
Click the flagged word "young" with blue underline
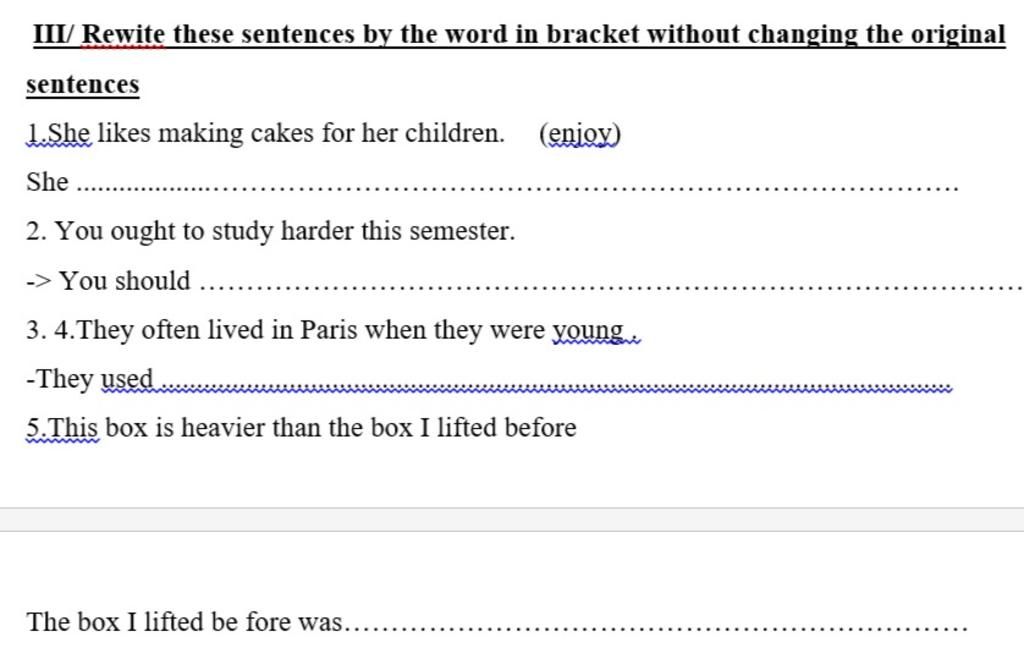[x=588, y=331]
